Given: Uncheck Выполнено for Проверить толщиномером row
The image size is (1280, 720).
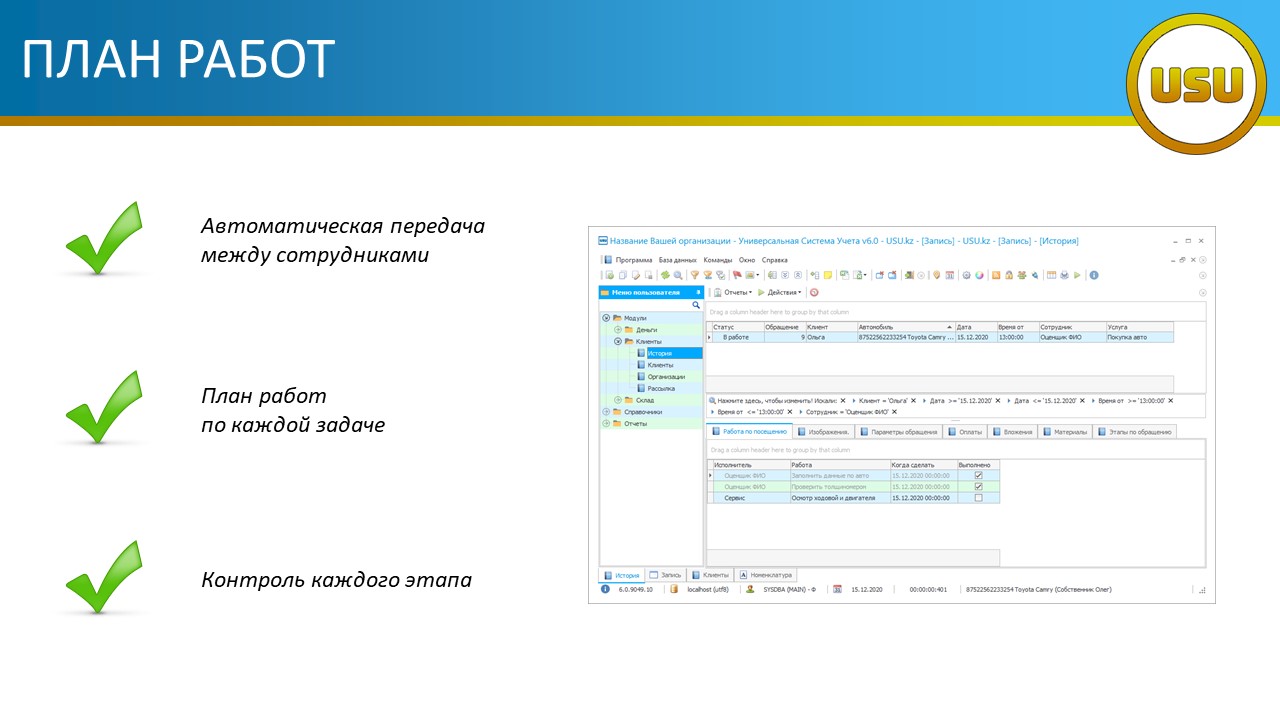Looking at the screenshot, I should 978,487.
